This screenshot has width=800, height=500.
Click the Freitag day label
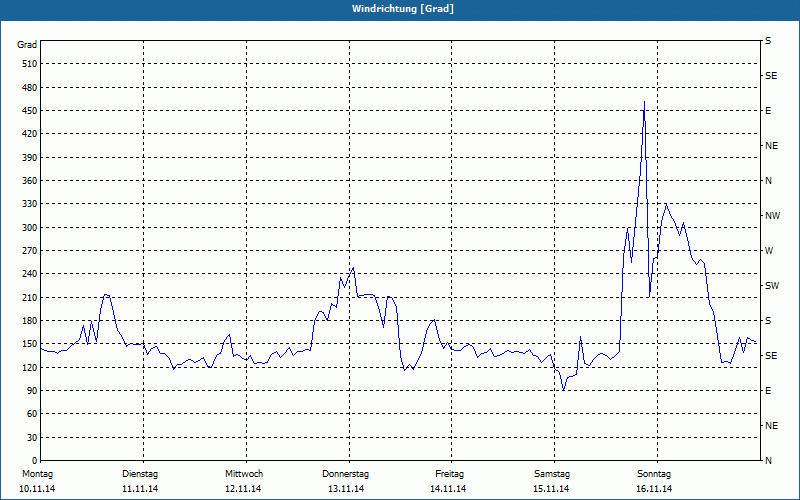point(449,474)
